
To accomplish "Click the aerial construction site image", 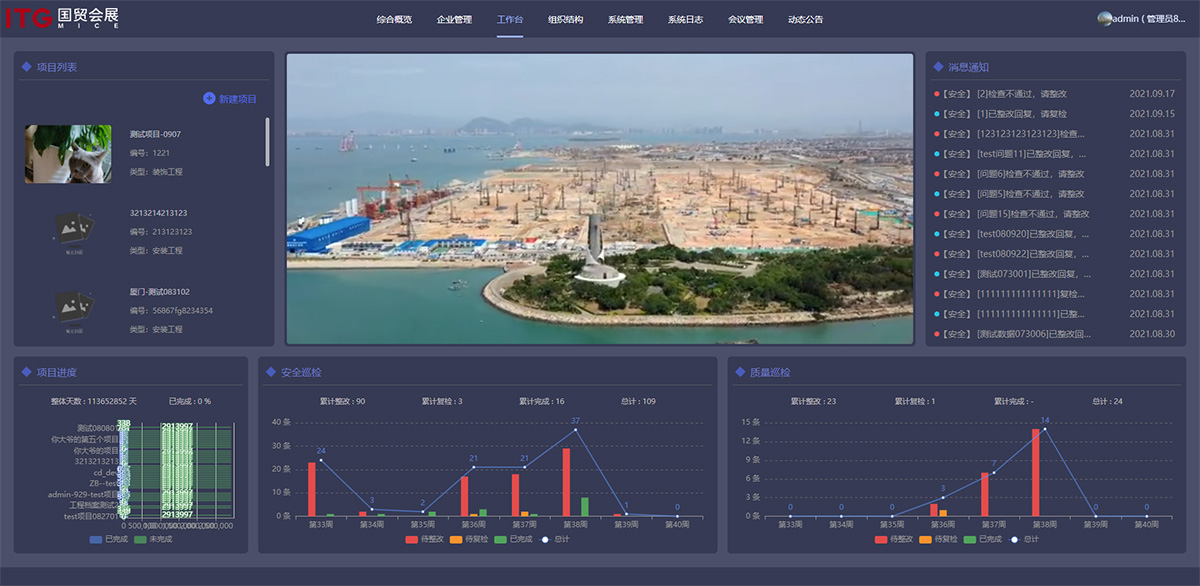I will point(600,199).
